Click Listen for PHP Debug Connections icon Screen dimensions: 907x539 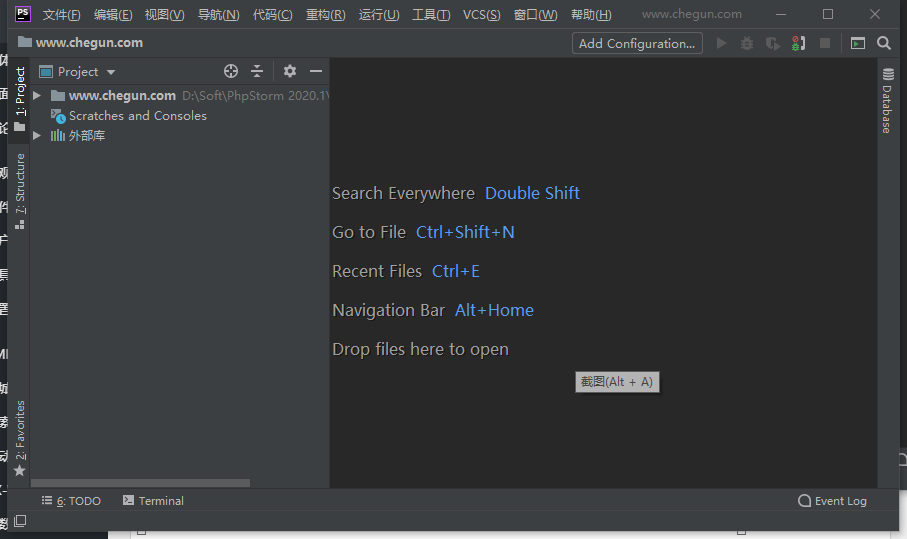pyautogui.click(x=798, y=43)
